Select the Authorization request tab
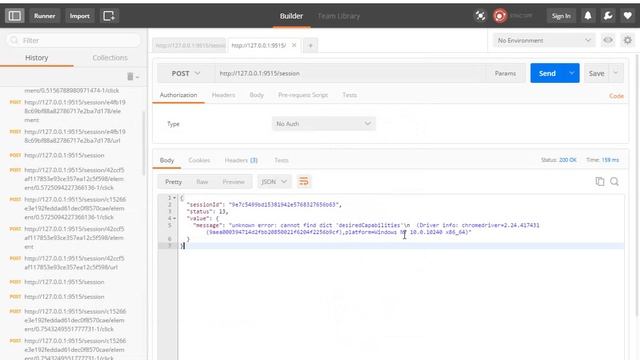This screenshot has height=360, width=640. point(178,95)
